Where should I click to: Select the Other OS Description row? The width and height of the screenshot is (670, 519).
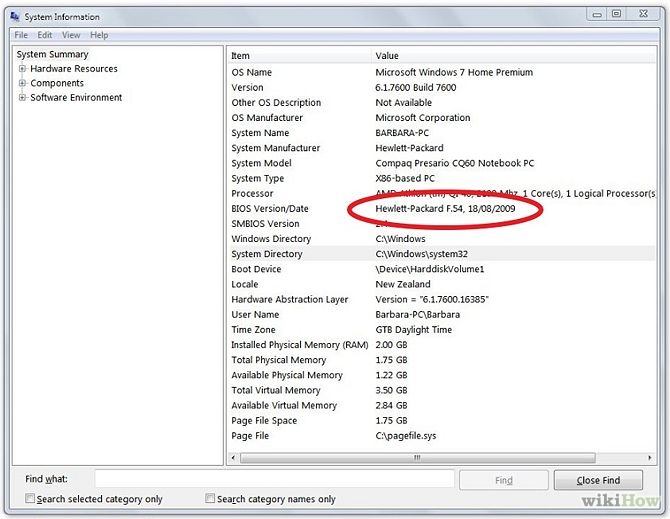click(442, 103)
